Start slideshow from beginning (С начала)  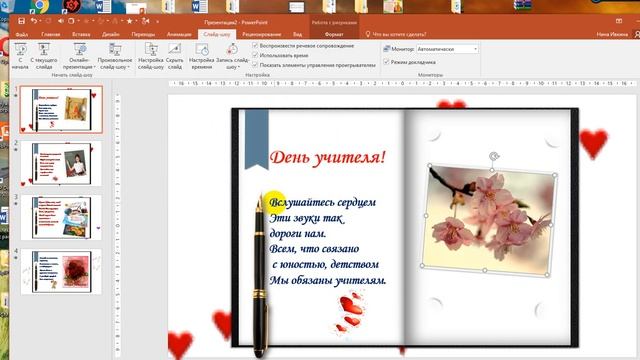pos(20,56)
